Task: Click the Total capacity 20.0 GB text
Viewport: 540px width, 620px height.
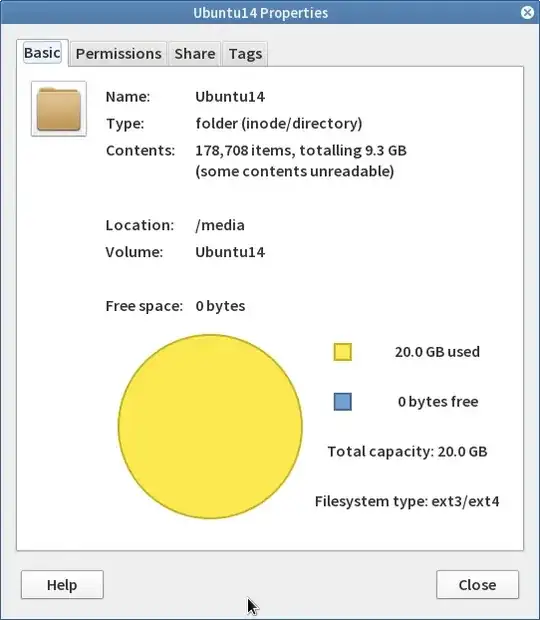Action: tap(407, 452)
